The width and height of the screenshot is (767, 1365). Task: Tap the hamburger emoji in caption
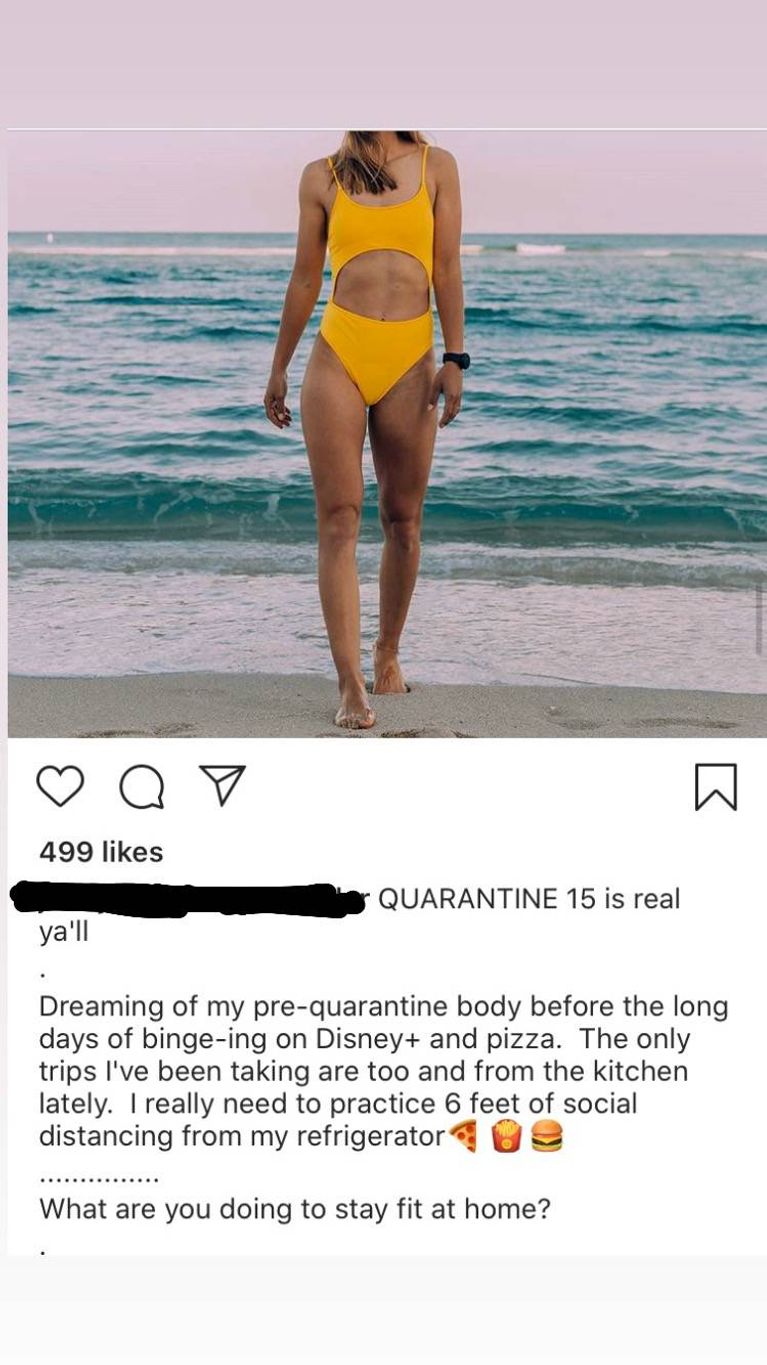[547, 1136]
